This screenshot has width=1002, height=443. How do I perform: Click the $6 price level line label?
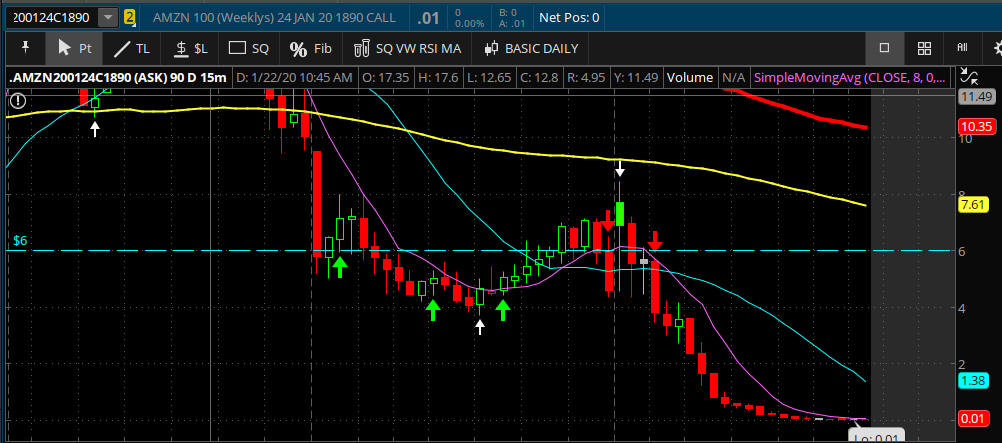coord(19,242)
